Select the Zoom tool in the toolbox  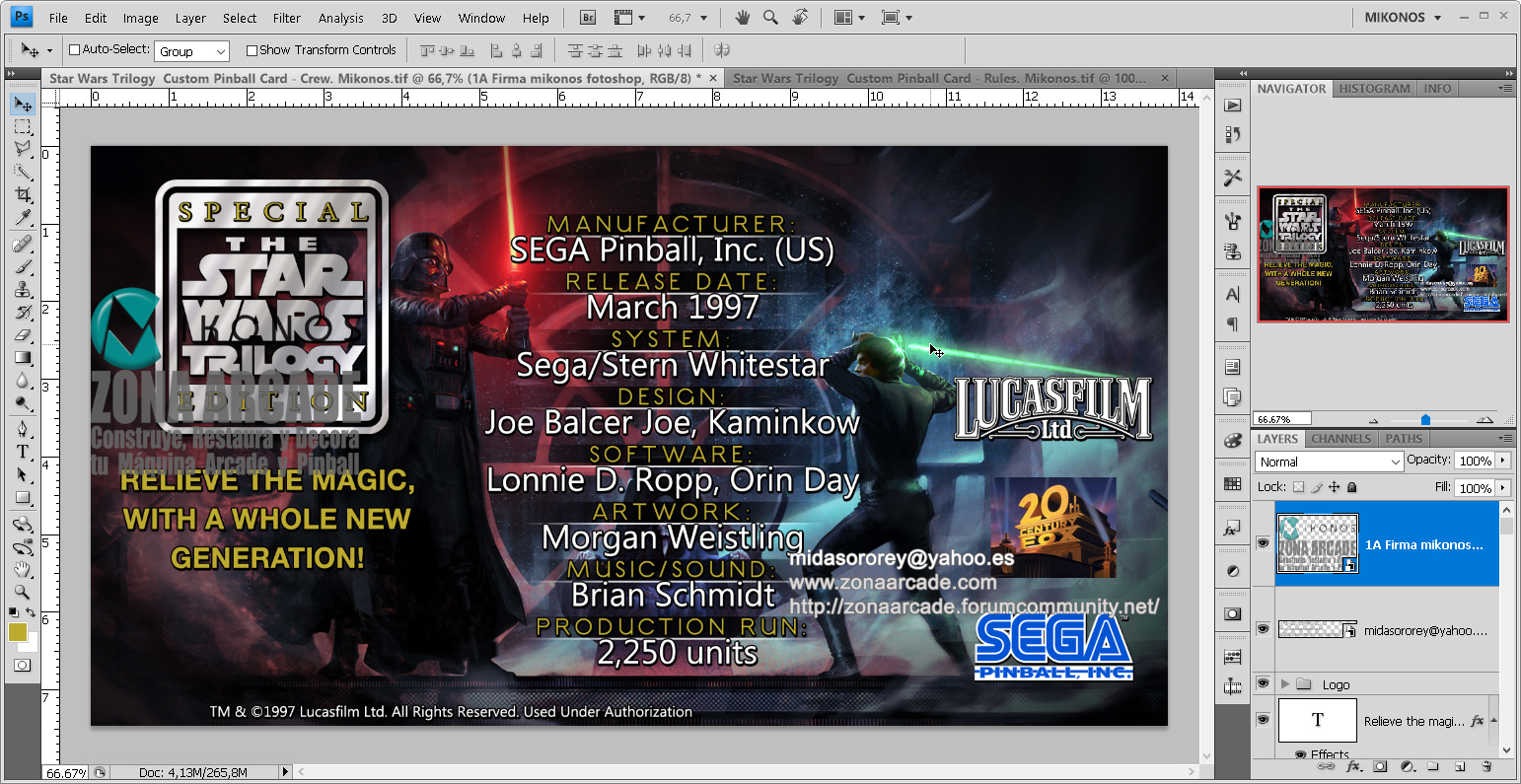(x=23, y=592)
